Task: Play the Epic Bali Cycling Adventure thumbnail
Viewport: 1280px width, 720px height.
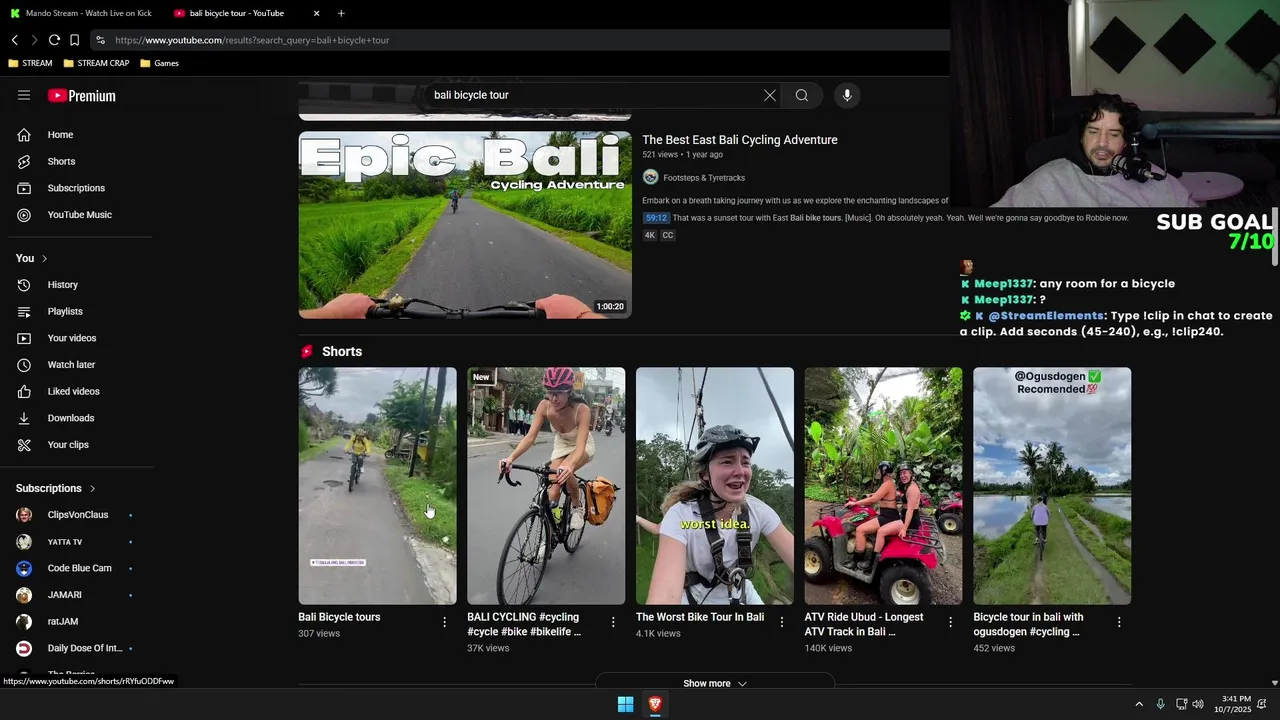Action: (x=465, y=225)
